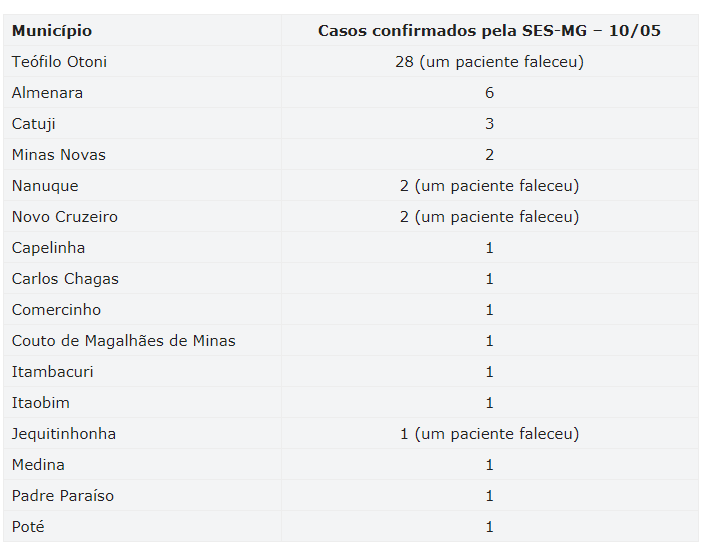The image size is (713, 559).
Task: Select the Catuji municipality cell
Action: 34,124
